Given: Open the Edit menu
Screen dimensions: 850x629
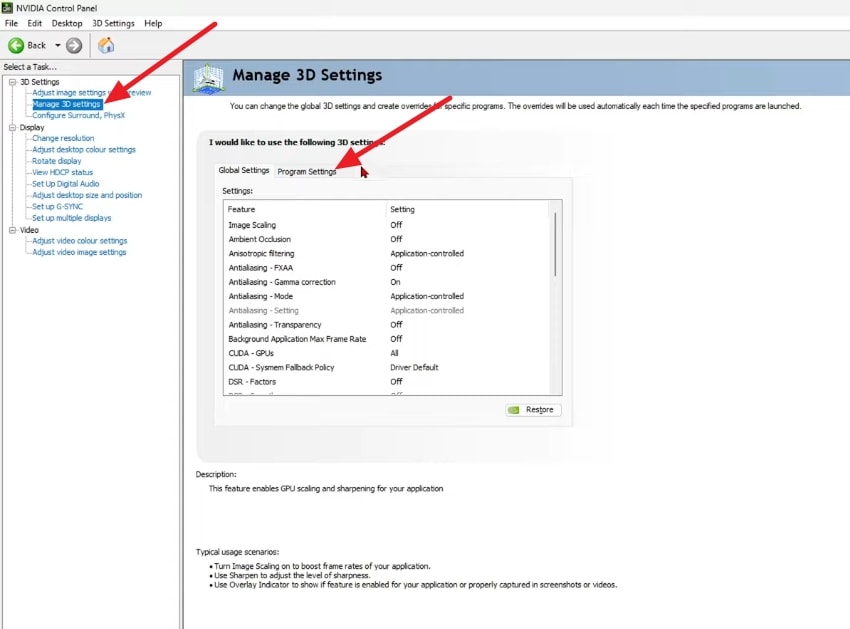Looking at the screenshot, I should pos(35,23).
